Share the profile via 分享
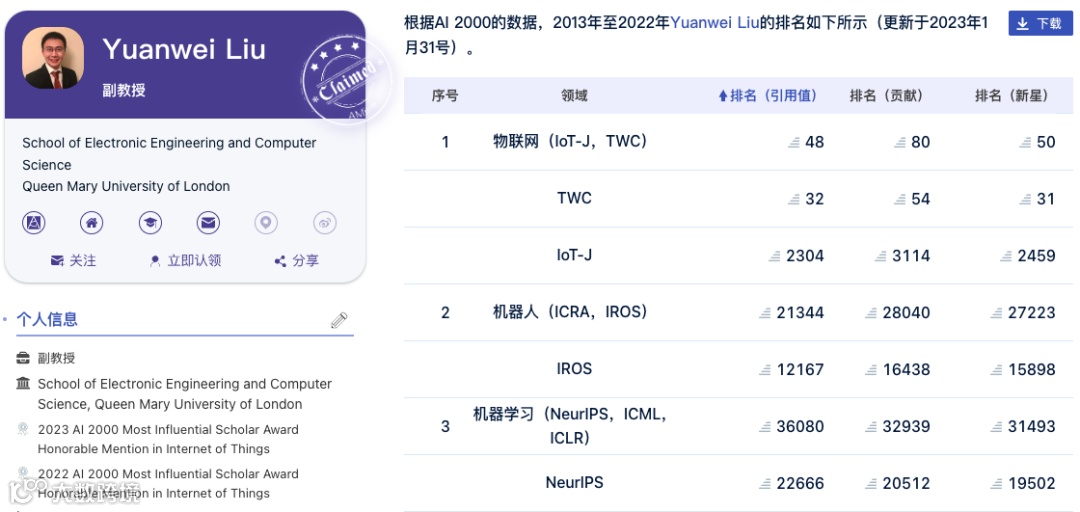 coord(297,260)
